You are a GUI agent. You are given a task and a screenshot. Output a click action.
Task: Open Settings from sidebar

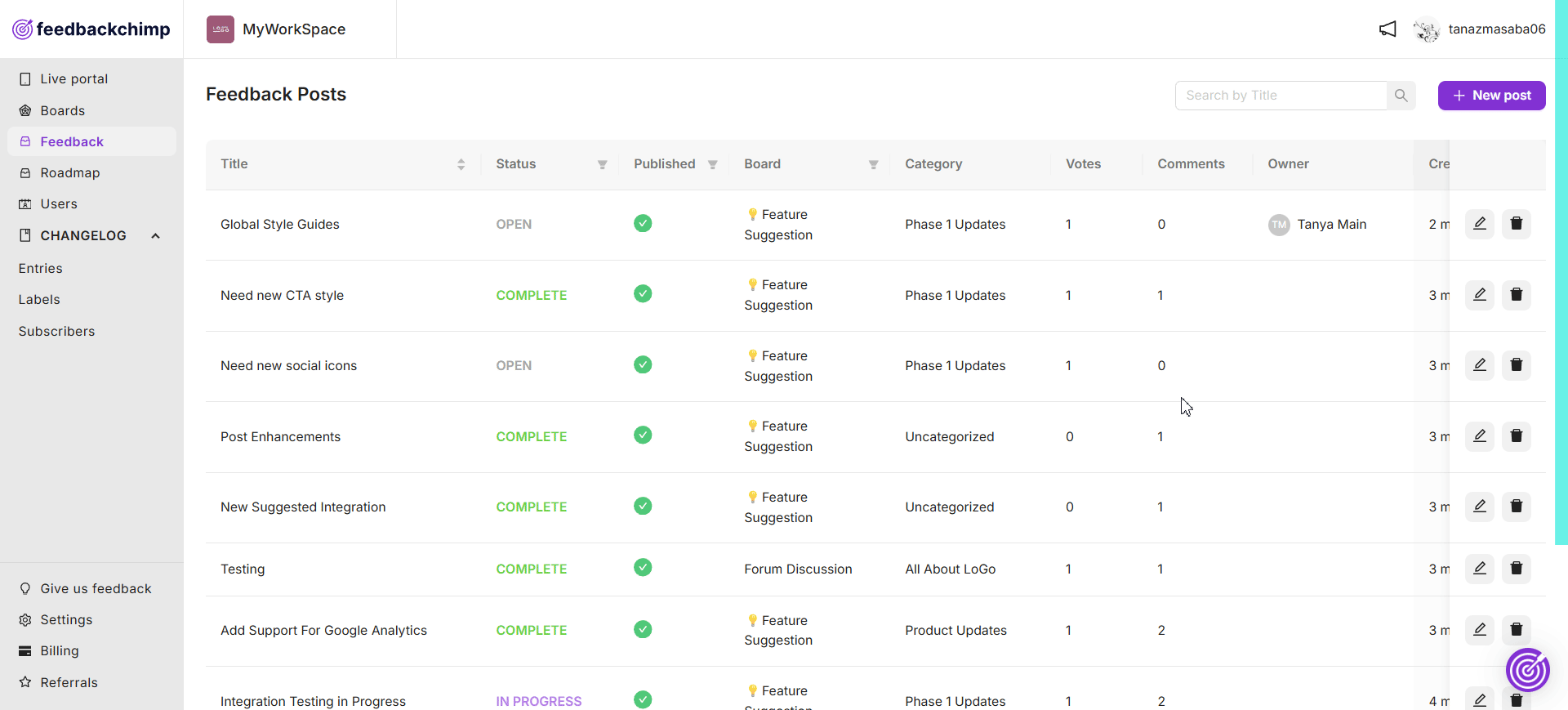point(91,619)
